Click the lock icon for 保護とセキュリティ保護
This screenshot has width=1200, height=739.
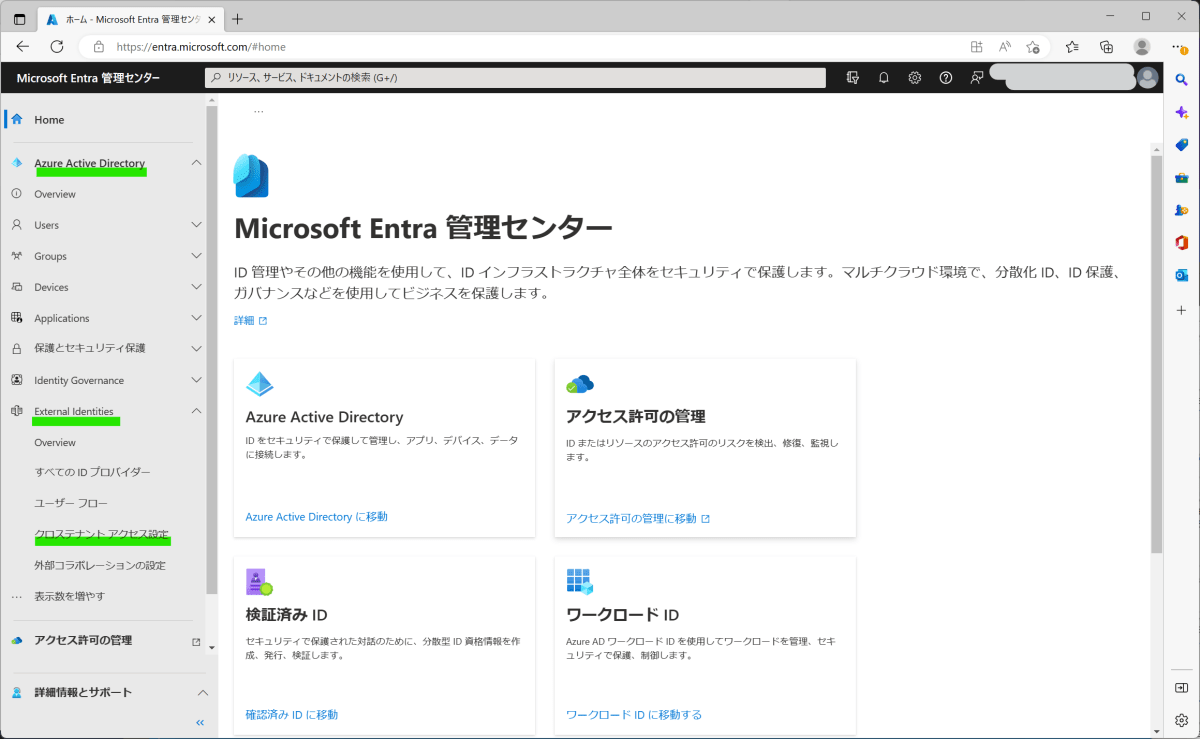(16, 349)
